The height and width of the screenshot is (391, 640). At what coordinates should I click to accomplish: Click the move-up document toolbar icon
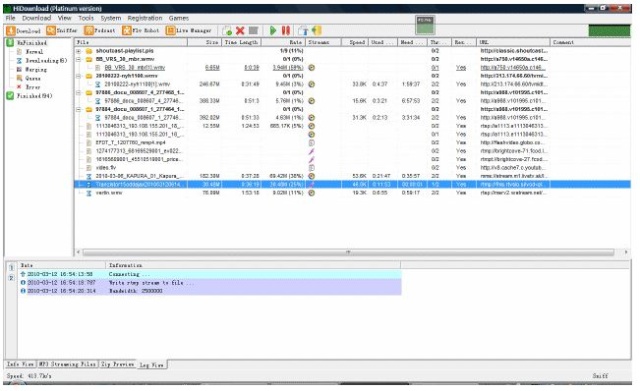click(303, 31)
